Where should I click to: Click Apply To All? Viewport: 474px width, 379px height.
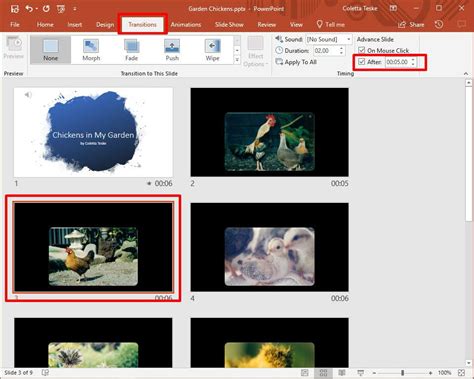296,62
